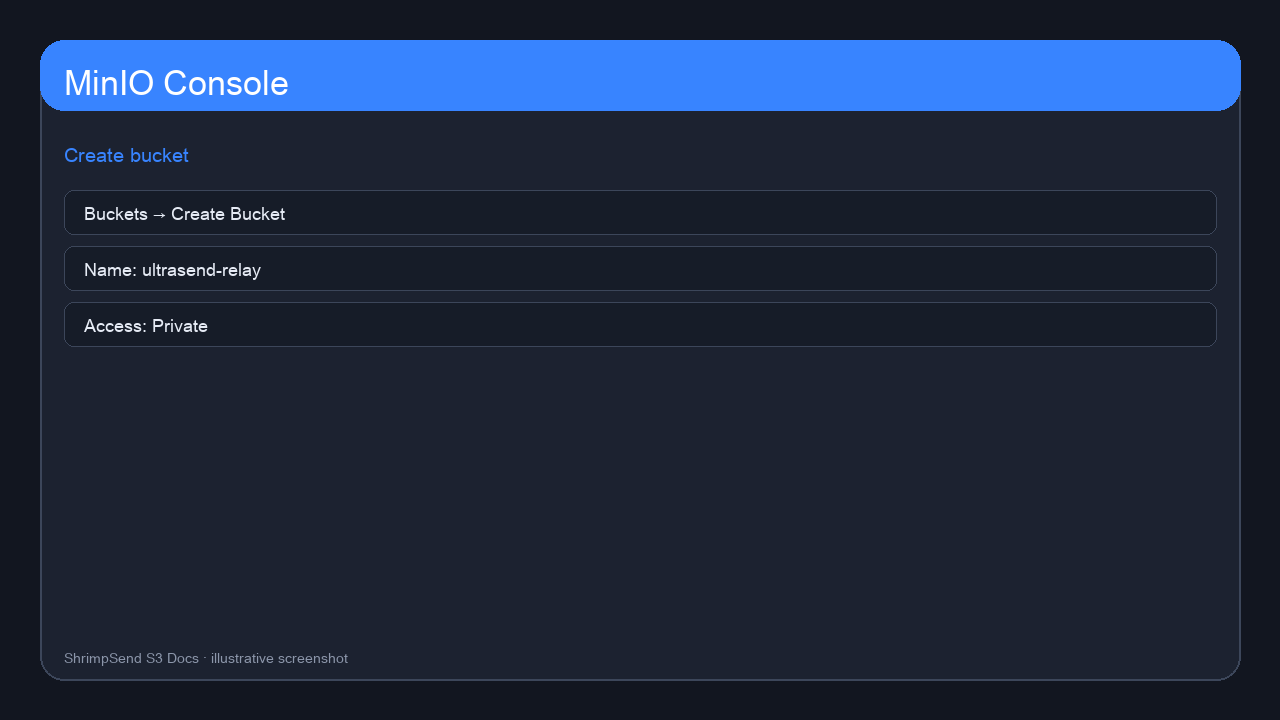Open the Access: Private setting row

[x=640, y=325]
